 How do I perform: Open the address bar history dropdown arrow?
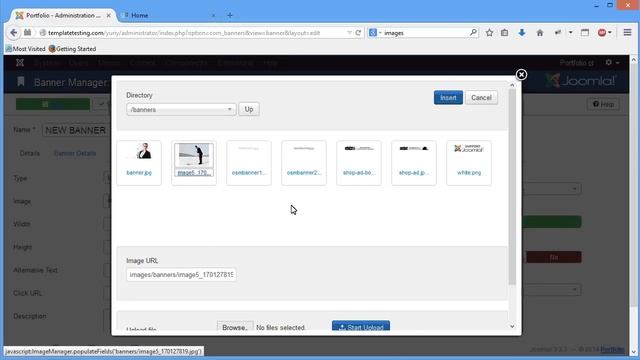349,33
